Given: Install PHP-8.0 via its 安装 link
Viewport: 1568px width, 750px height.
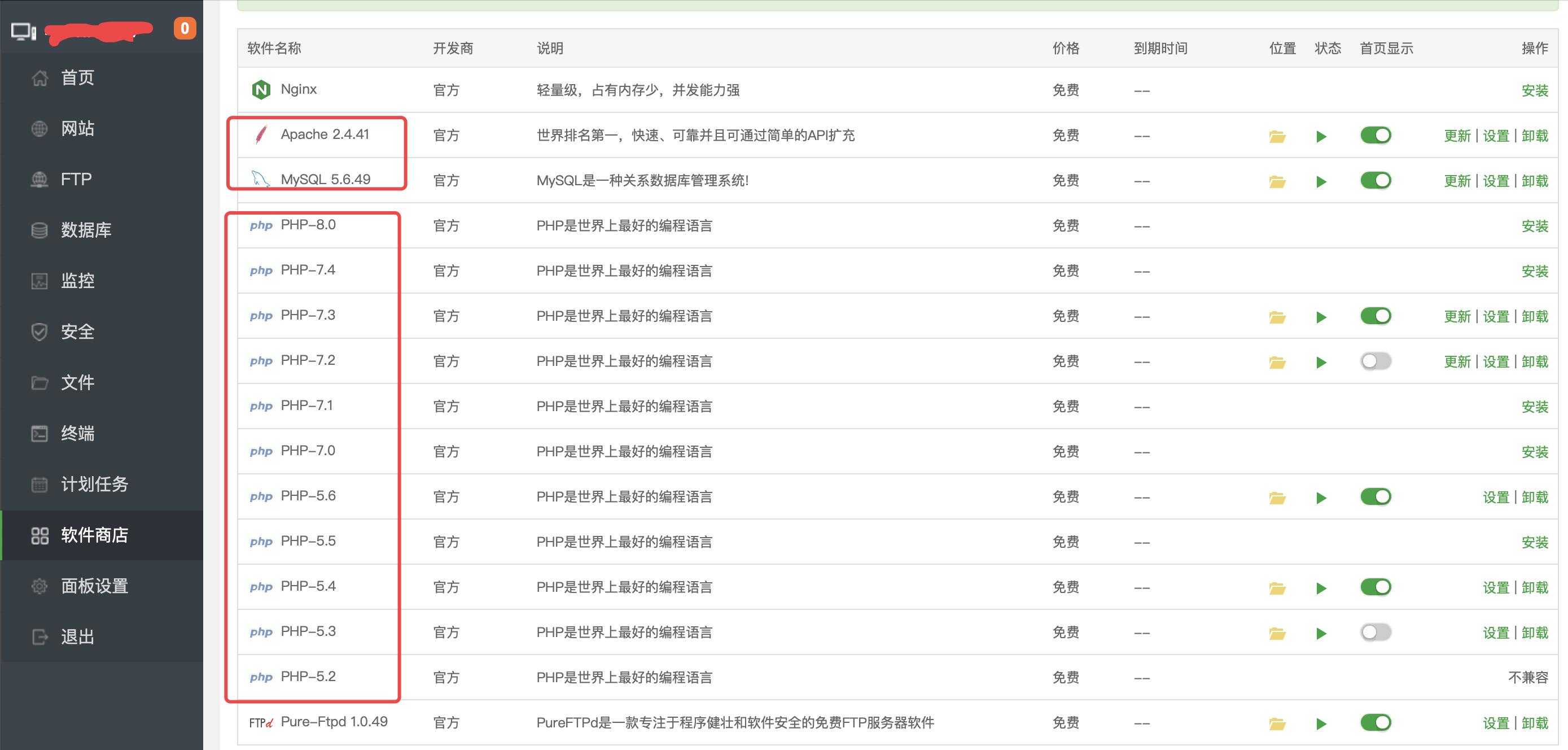Looking at the screenshot, I should click(x=1537, y=225).
